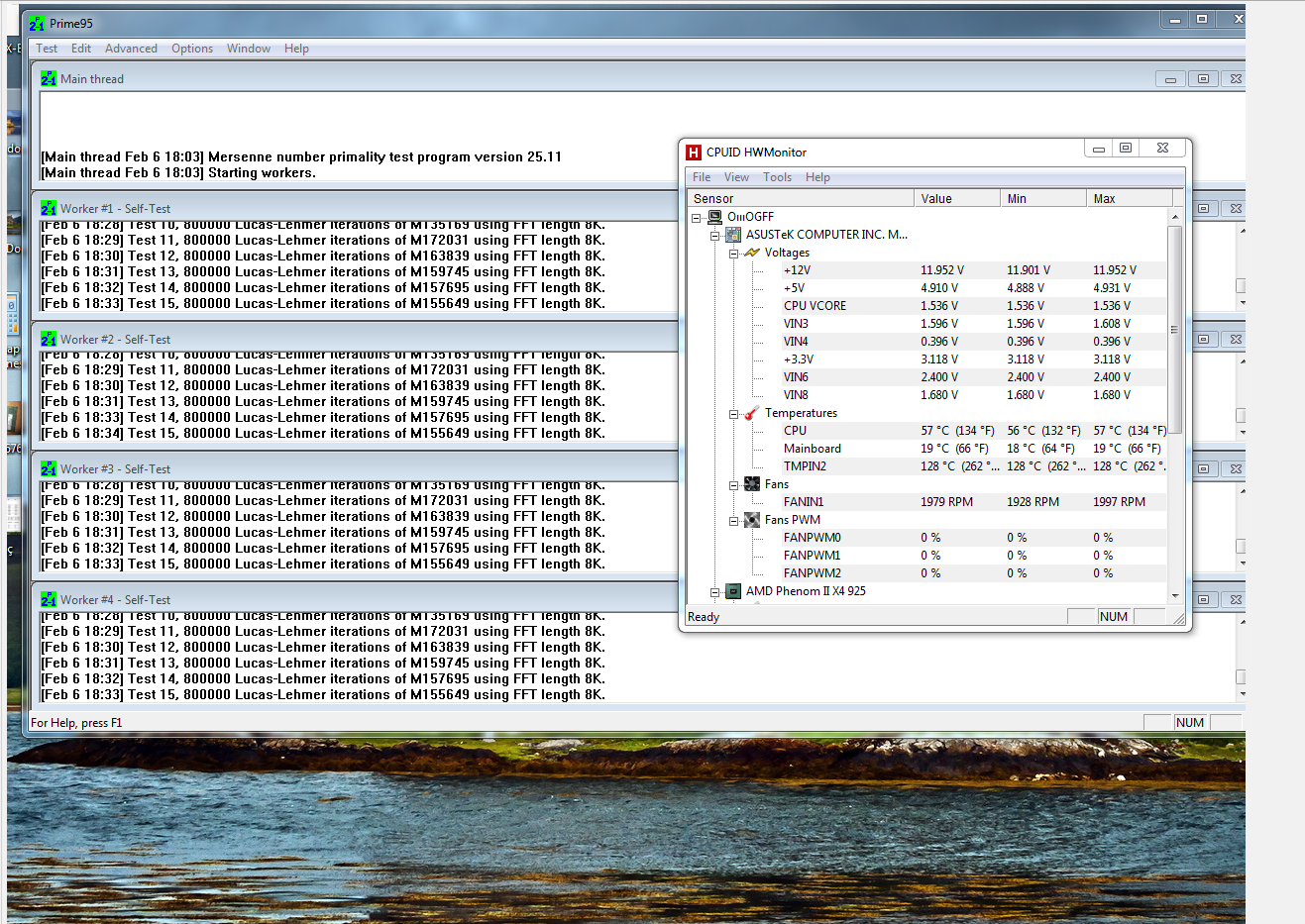Collapse the ASUSTeK COMPUTER INC. node
The image size is (1305, 924).
coord(714,236)
